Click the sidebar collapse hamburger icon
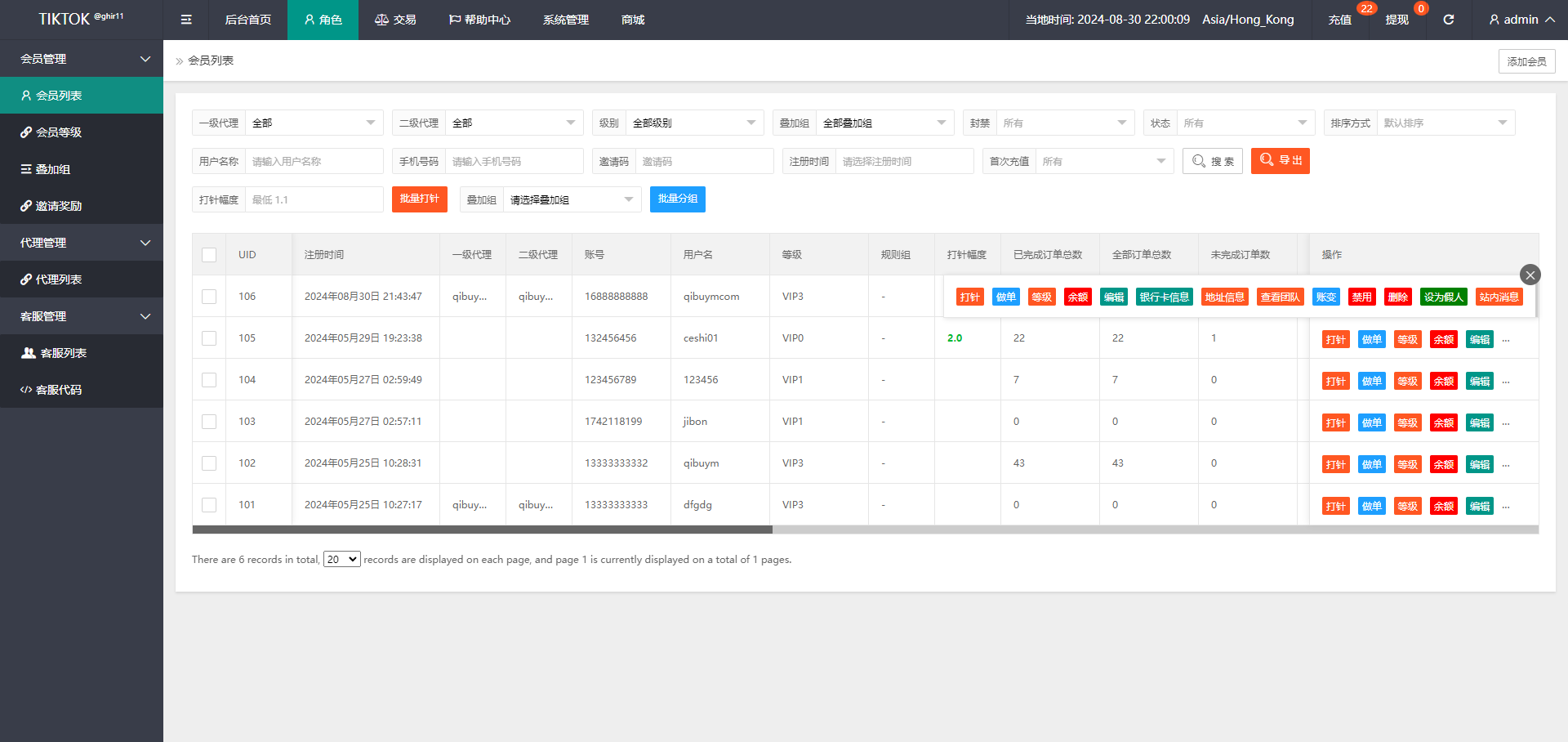Screen dimensions: 1568x742 point(186,20)
